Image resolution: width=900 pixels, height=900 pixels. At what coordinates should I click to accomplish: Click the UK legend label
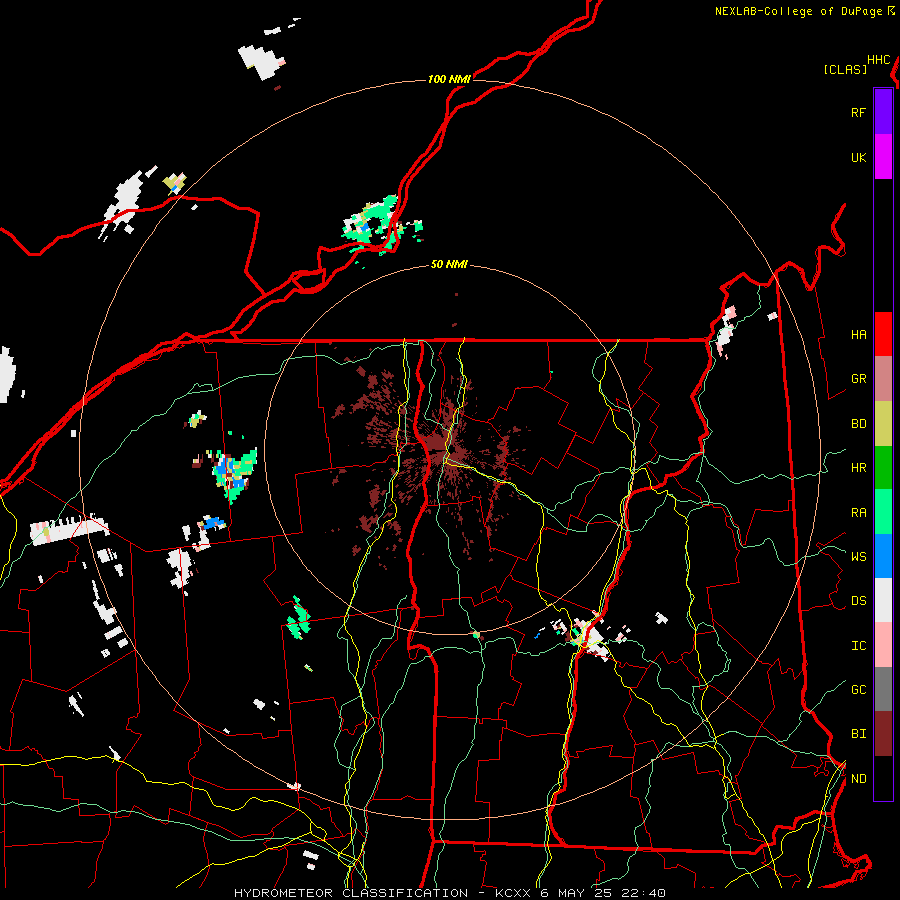[858, 157]
